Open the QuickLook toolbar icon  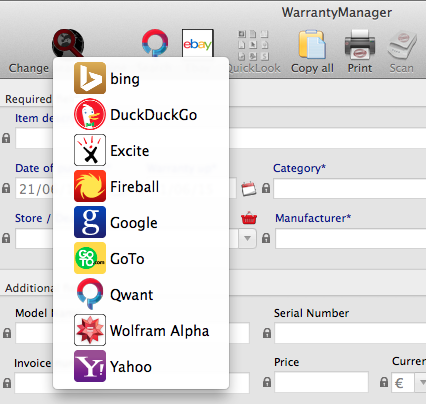click(x=253, y=45)
